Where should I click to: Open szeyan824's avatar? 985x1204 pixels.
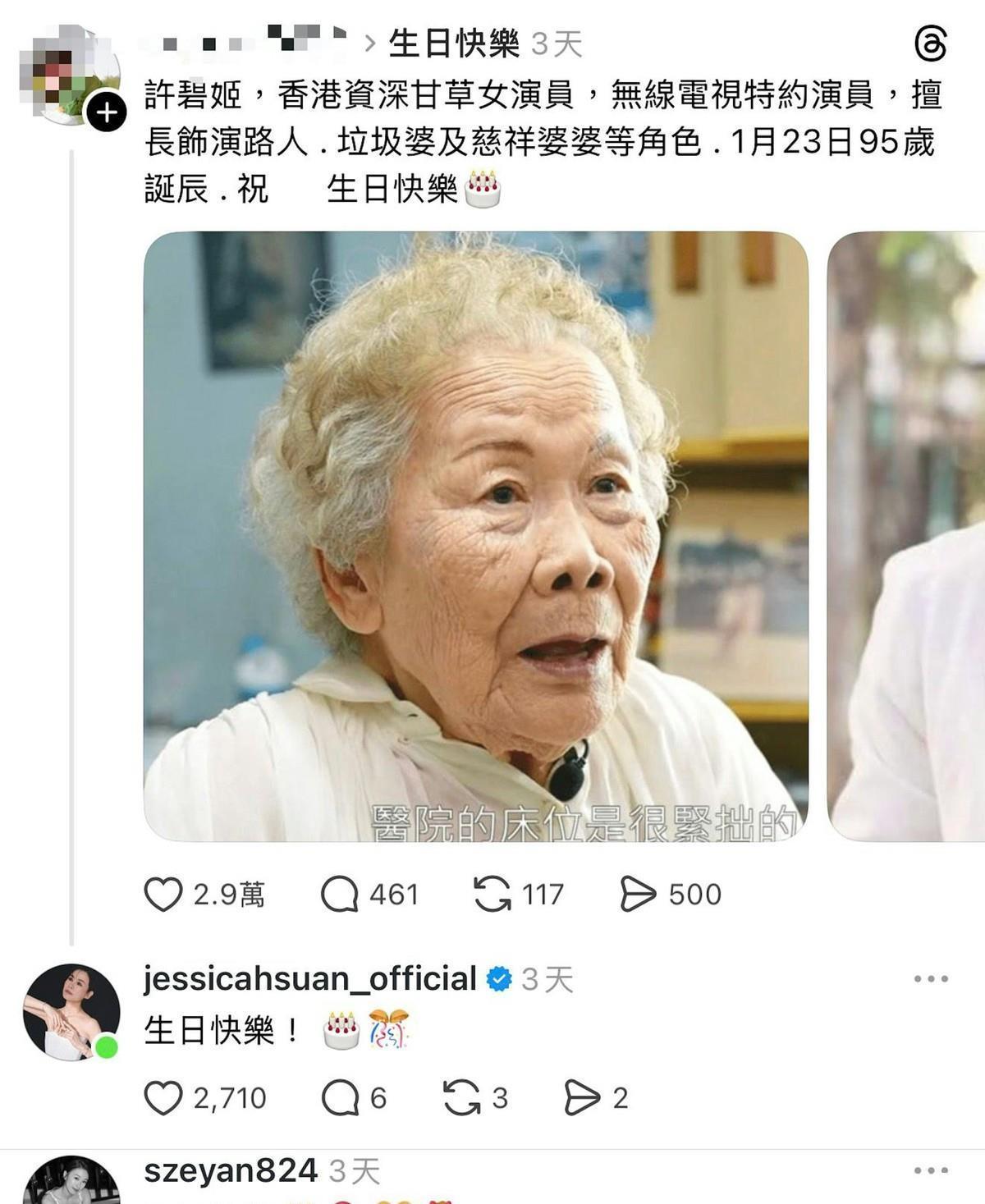(x=71, y=1180)
